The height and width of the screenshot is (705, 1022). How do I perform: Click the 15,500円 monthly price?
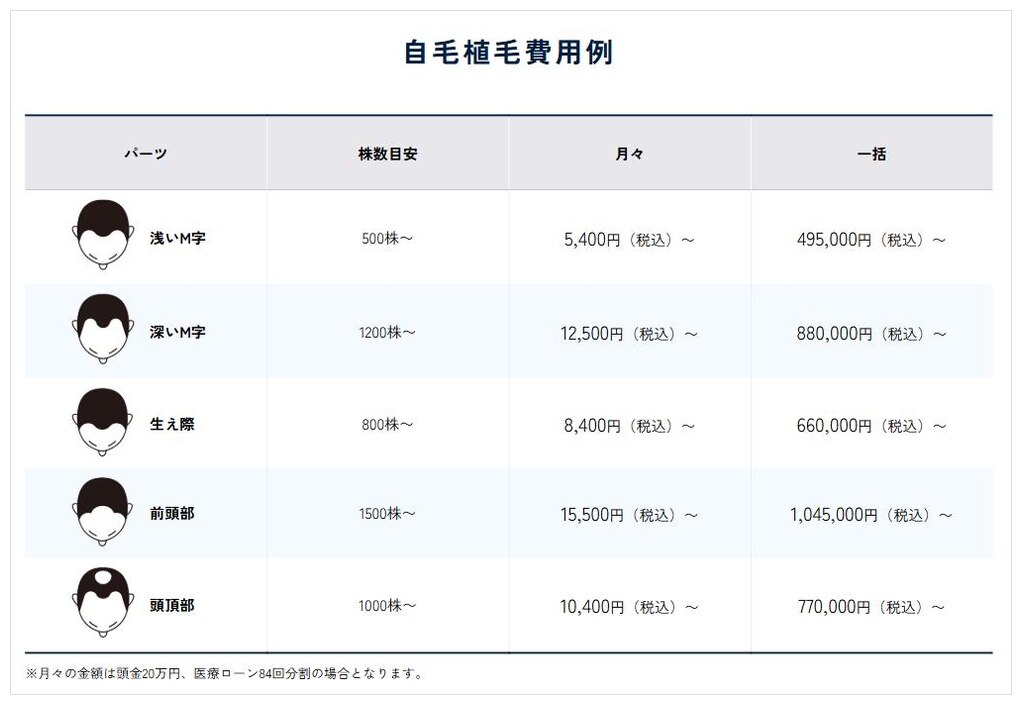630,515
